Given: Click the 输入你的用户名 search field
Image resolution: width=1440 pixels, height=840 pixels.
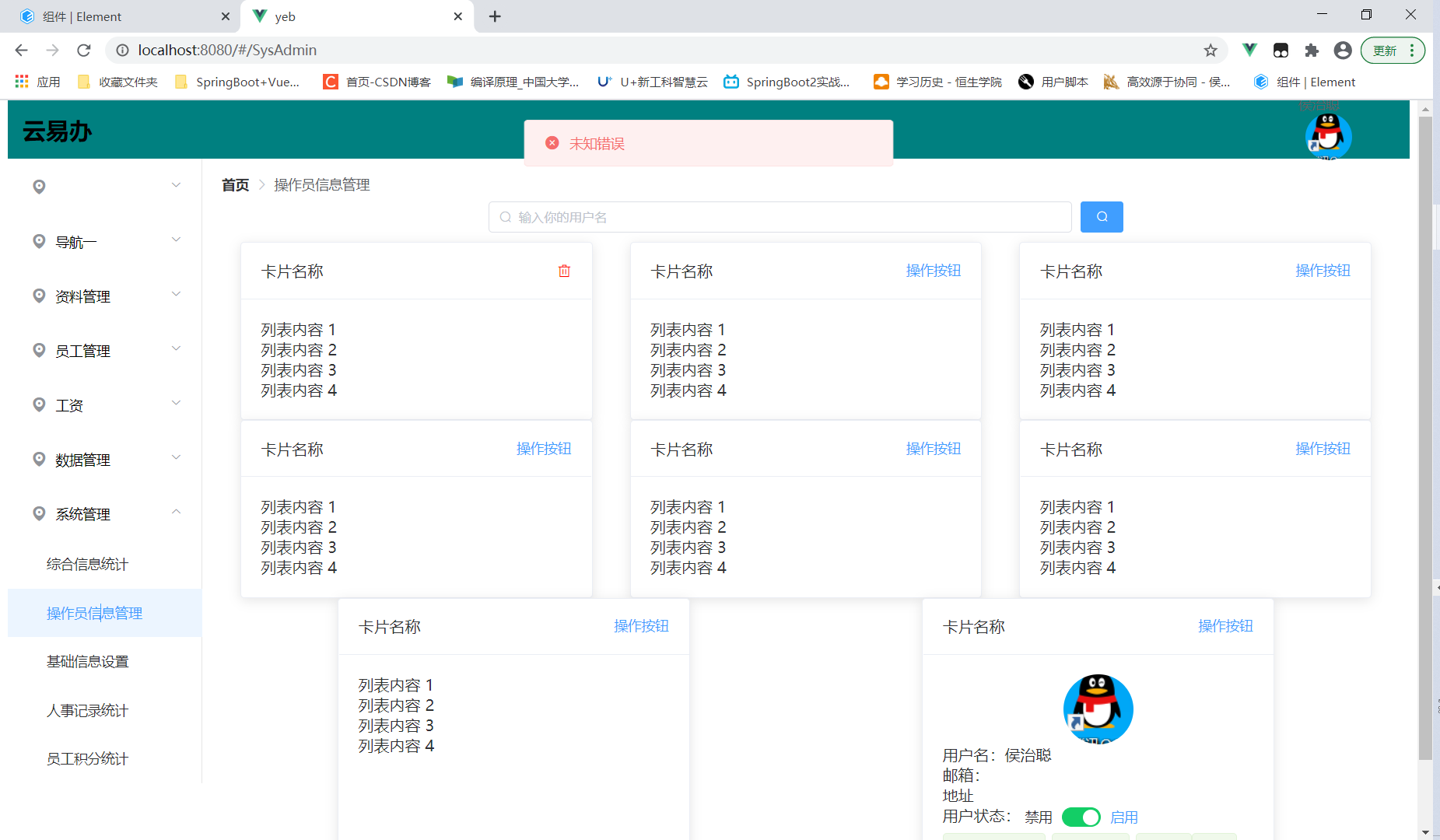Looking at the screenshot, I should [x=778, y=217].
